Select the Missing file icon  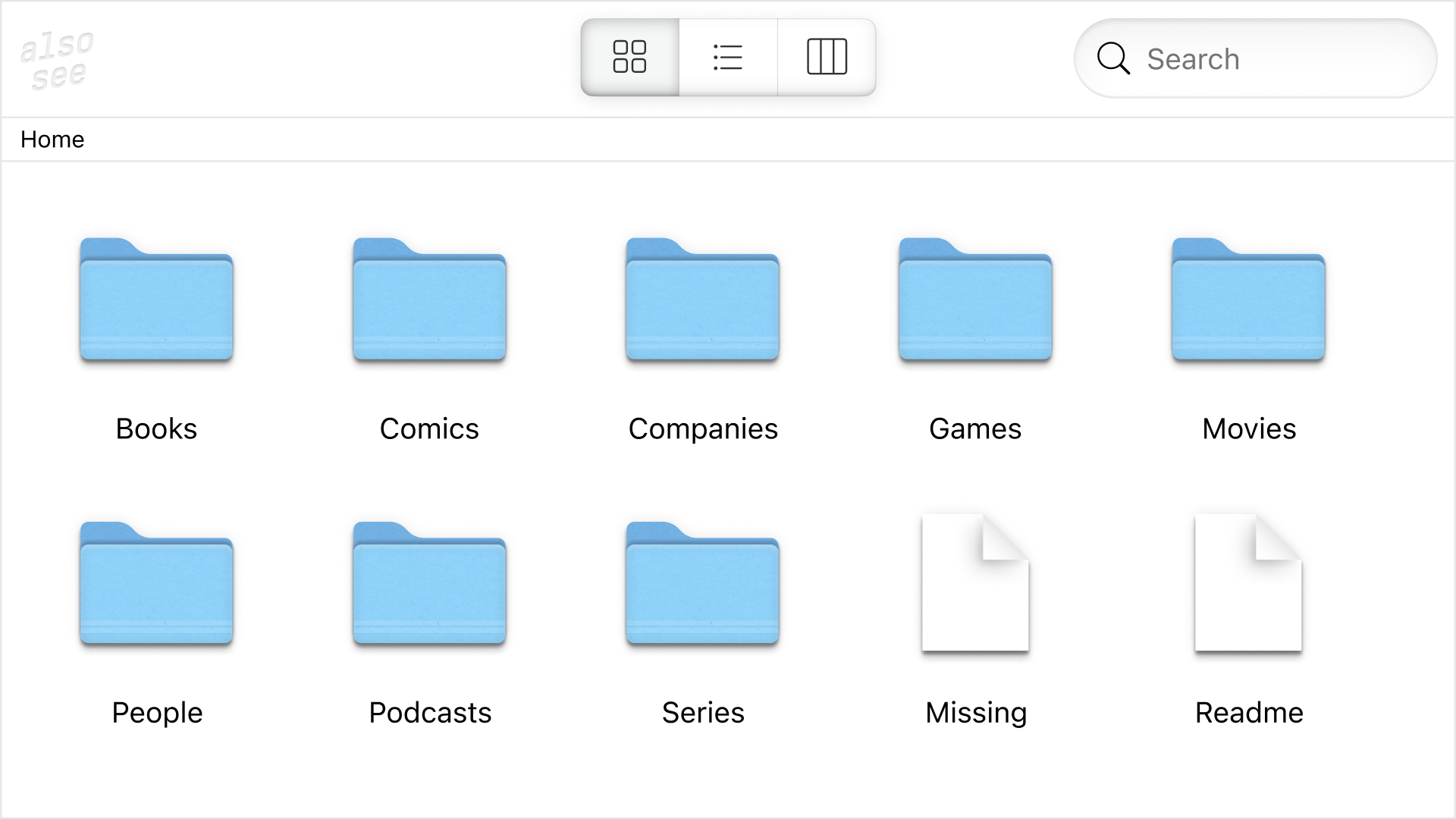point(975,584)
